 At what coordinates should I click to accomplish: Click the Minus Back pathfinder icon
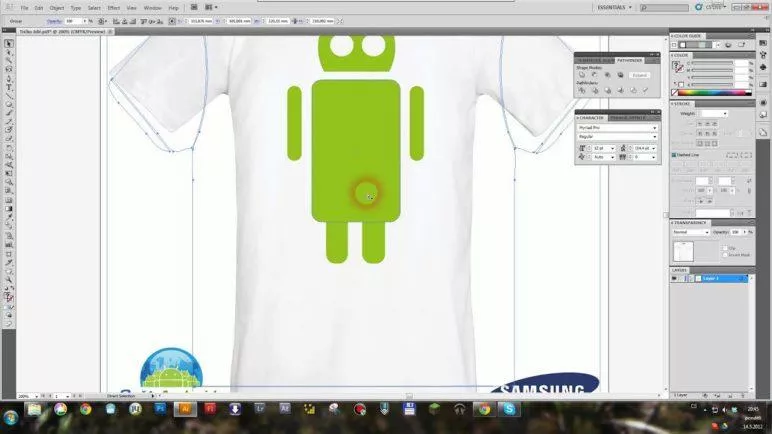click(645, 91)
